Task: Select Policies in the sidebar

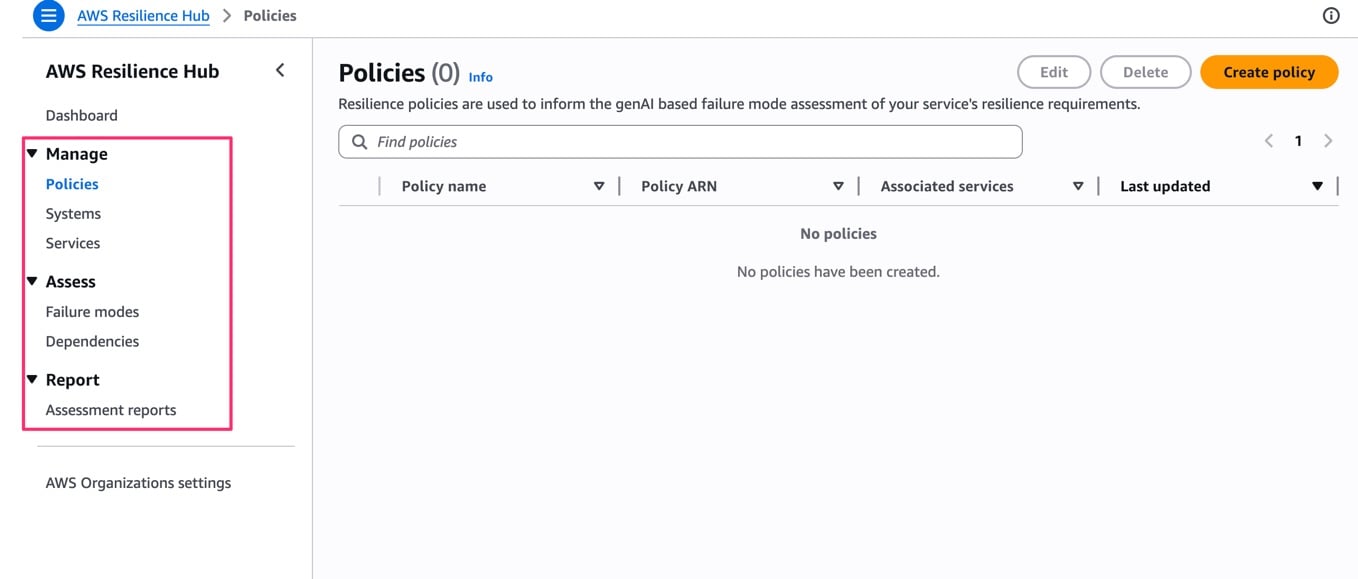Action: [x=72, y=184]
